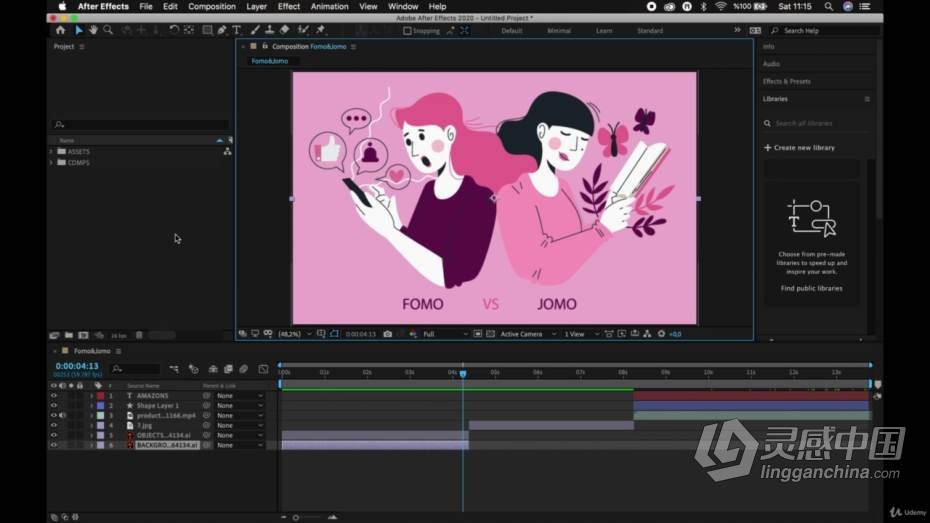Open the Audio panel
Screen dimensions: 930x523
coord(771,63)
